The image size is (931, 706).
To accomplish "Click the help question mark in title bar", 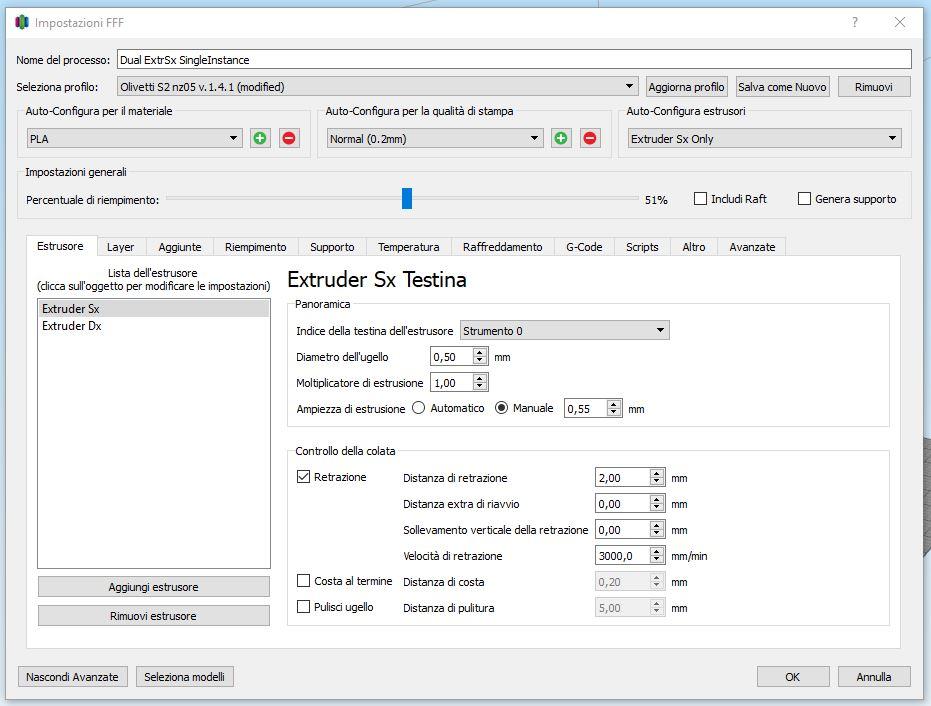I will pos(855,22).
